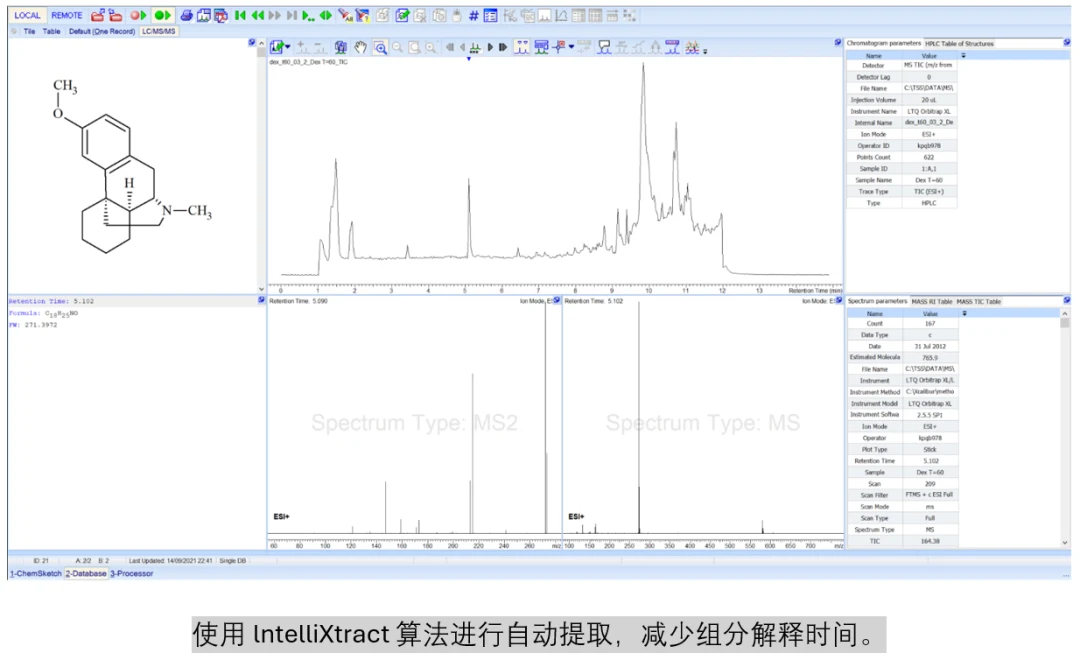The height and width of the screenshot is (660, 1080).
Task: Click the pin icon of structure panel
Action: pyautogui.click(x=252, y=43)
